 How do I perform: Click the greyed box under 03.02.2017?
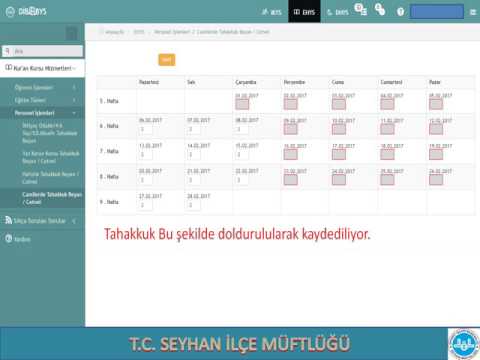point(339,104)
